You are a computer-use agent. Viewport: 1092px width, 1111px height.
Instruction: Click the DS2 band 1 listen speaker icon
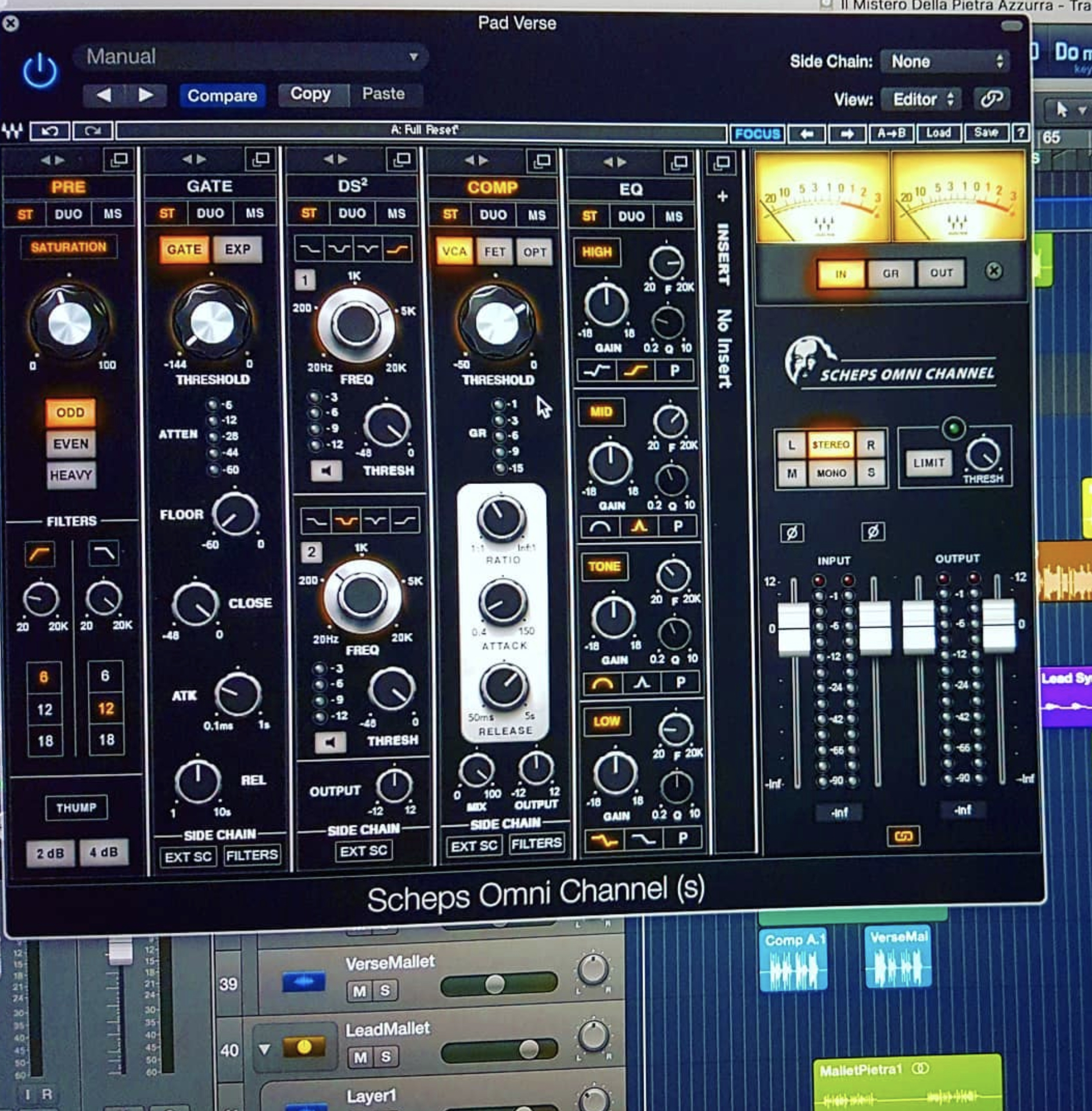click(x=326, y=471)
